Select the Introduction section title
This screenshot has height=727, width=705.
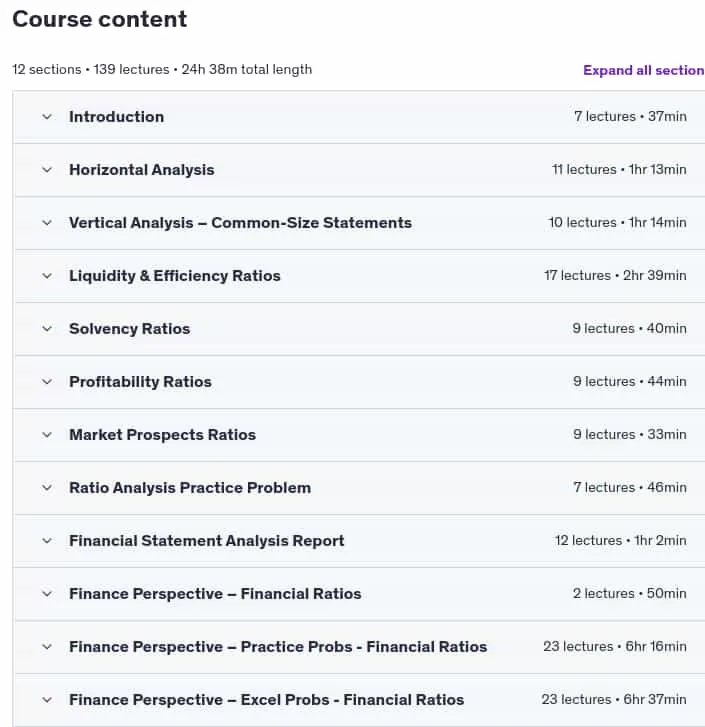point(116,117)
